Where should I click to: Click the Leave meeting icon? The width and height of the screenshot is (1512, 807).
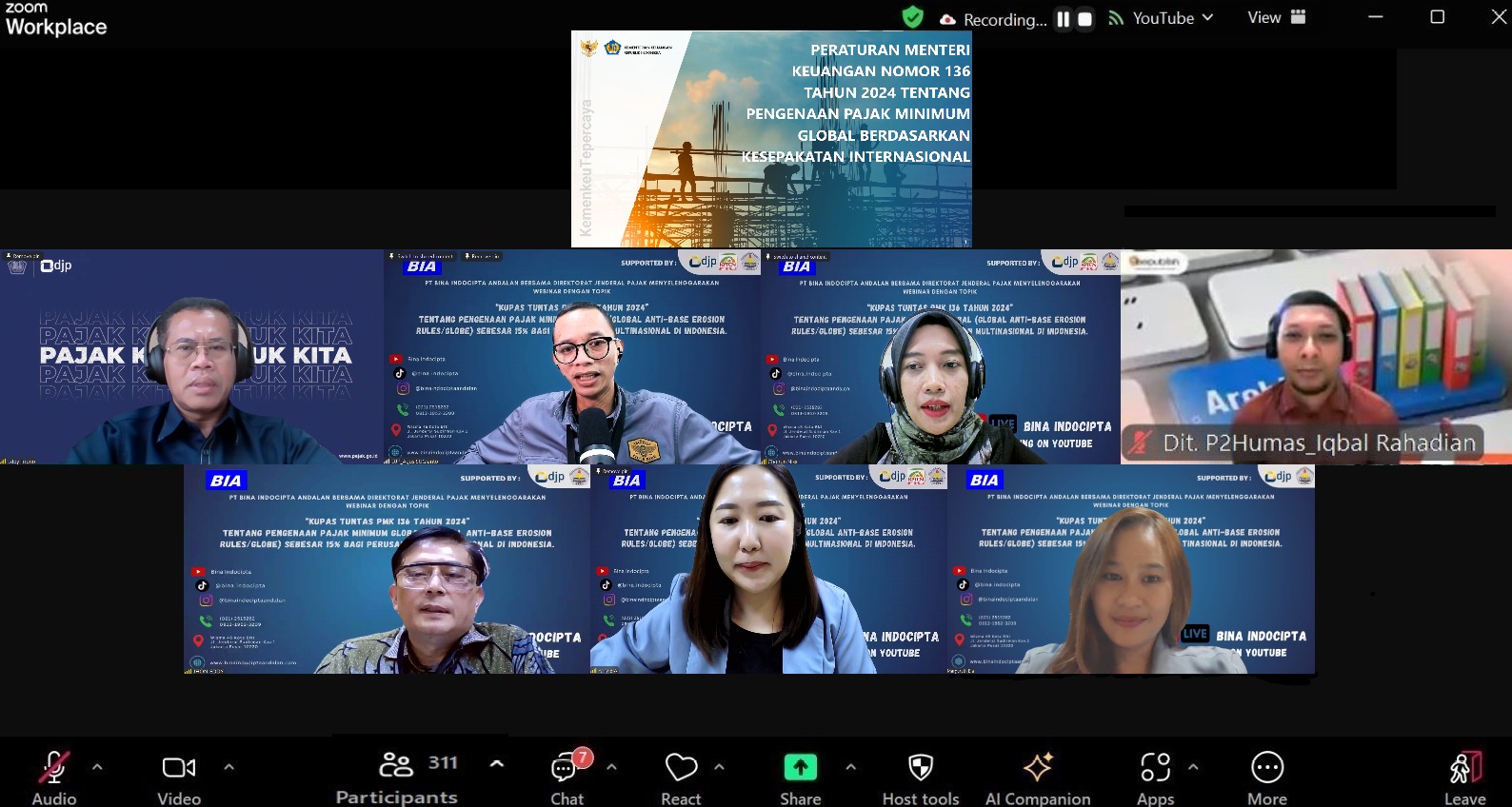[1465, 768]
